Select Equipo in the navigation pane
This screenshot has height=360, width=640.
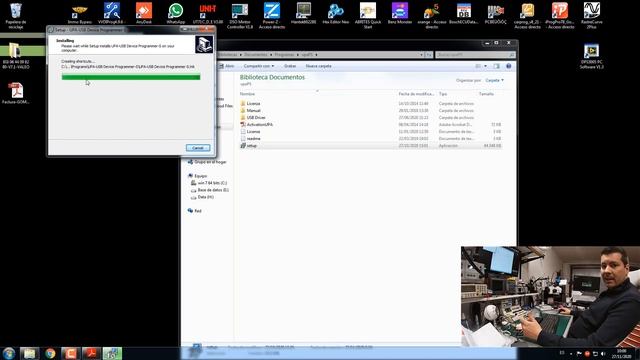pos(197,176)
